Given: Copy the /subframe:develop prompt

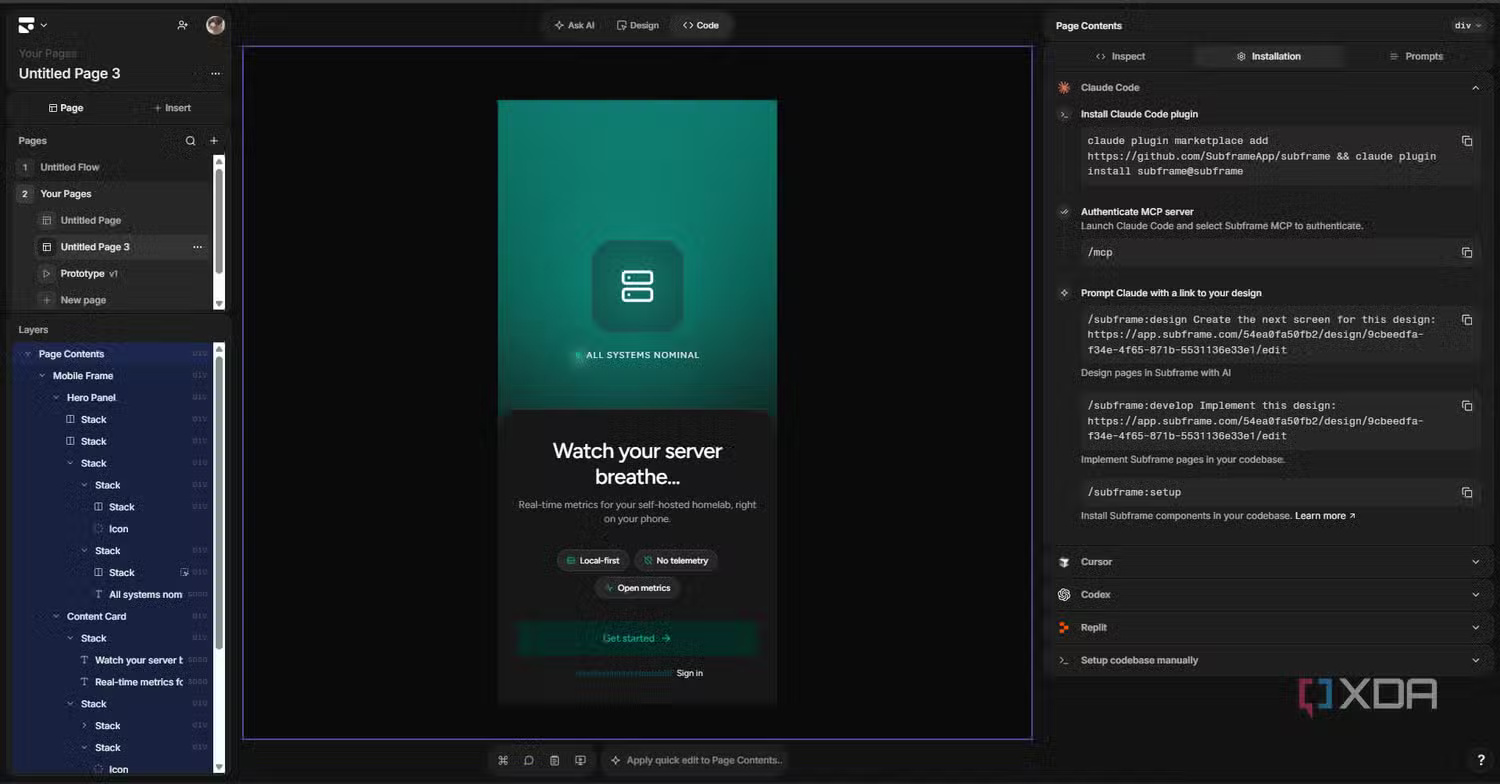Looking at the screenshot, I should click(x=1467, y=406).
